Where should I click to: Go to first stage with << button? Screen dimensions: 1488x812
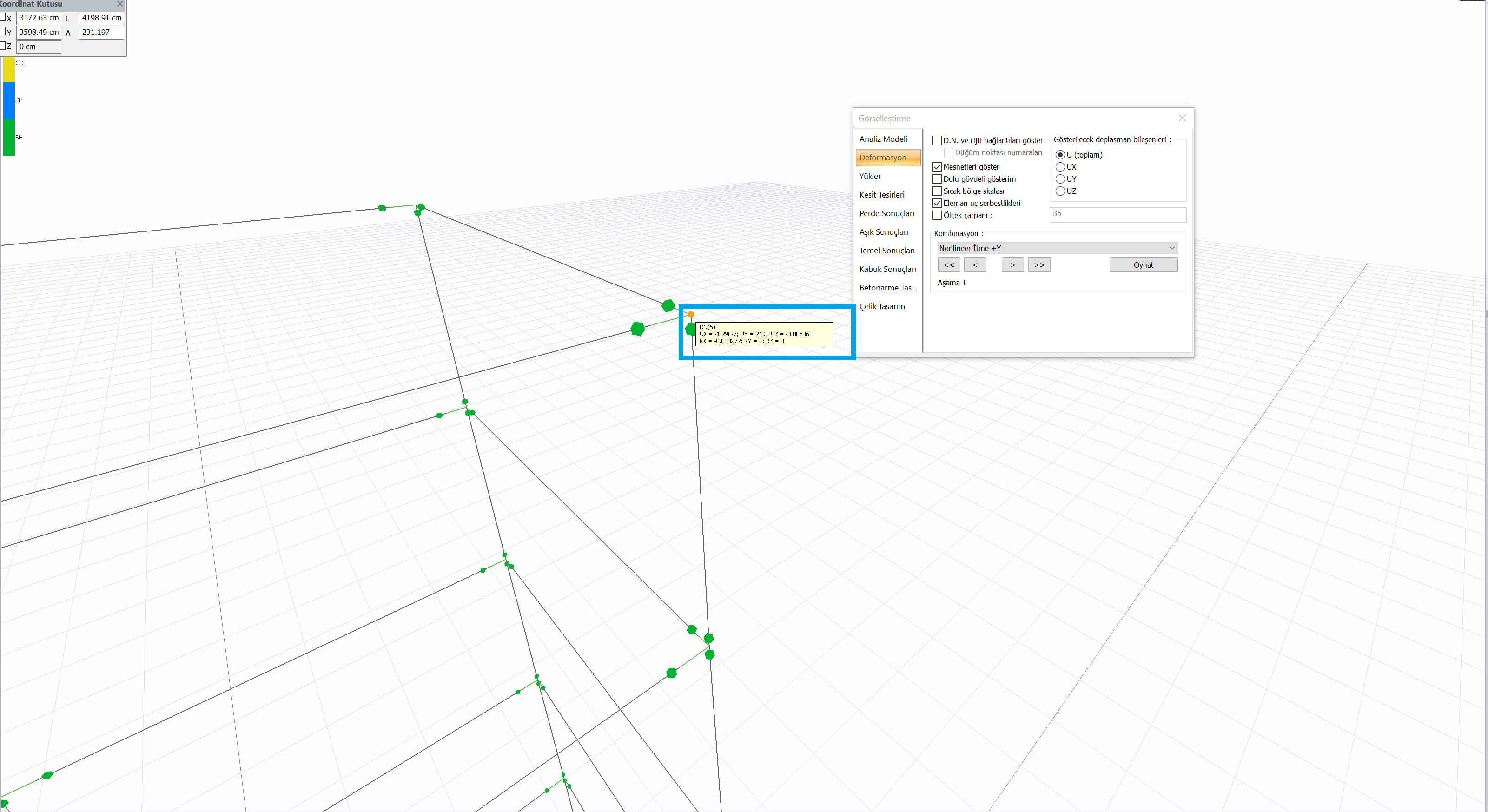click(949, 265)
